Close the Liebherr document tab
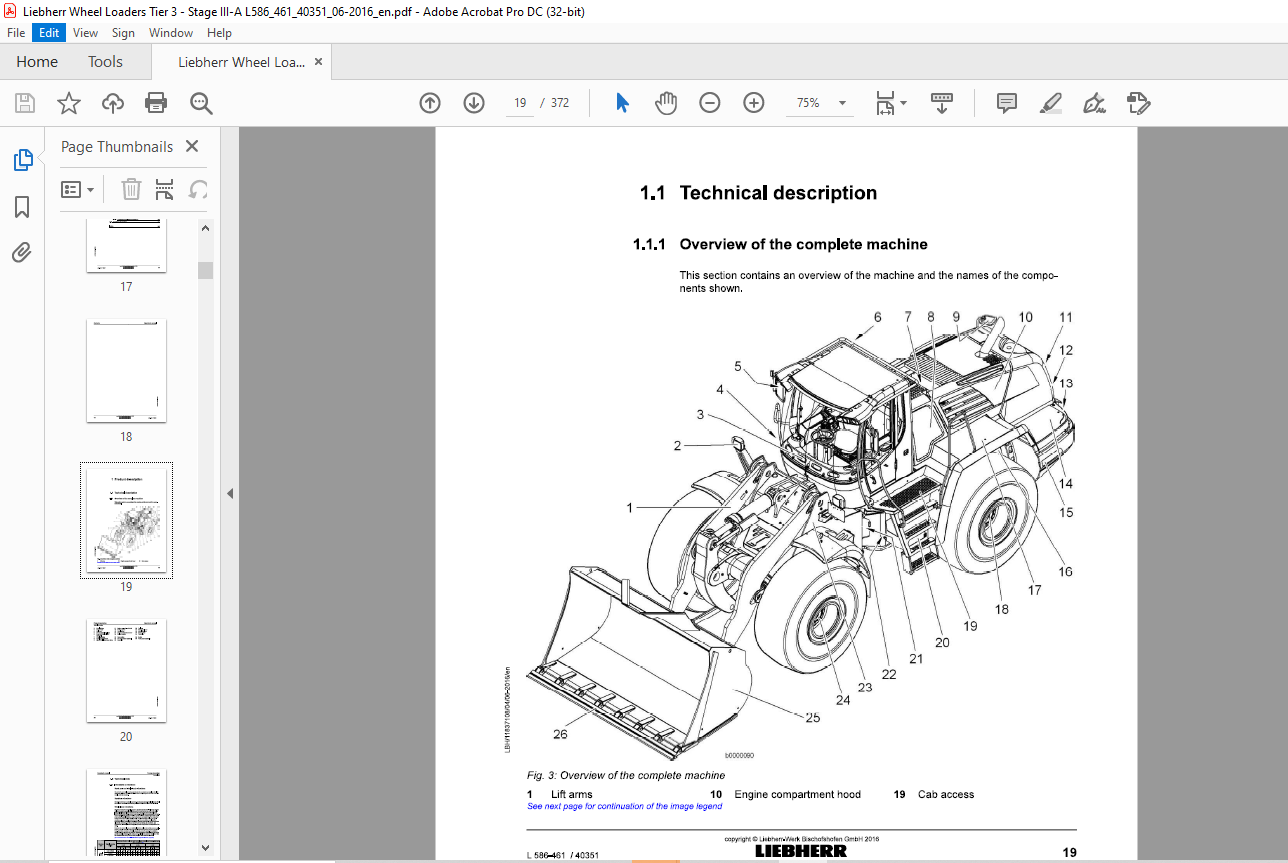 pyautogui.click(x=319, y=62)
